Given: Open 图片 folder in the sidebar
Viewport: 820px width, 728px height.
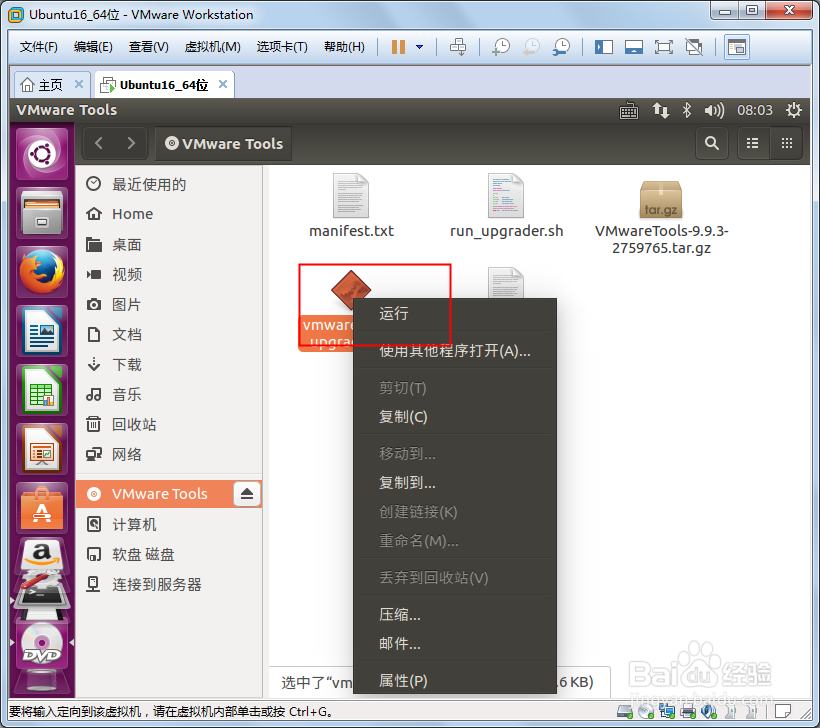Looking at the screenshot, I should click(168, 304).
